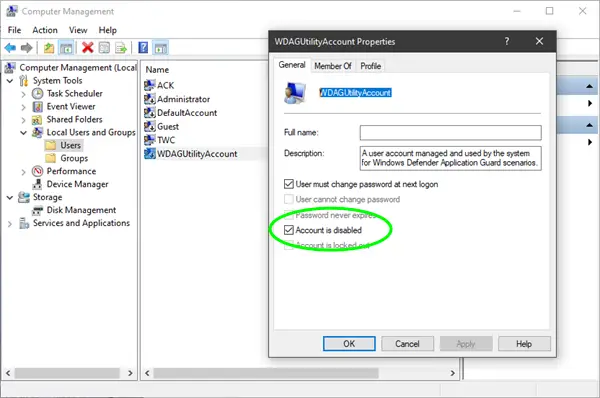This screenshot has height=398, width=600.
Task: Click the Device Manager icon
Action: coord(37,184)
